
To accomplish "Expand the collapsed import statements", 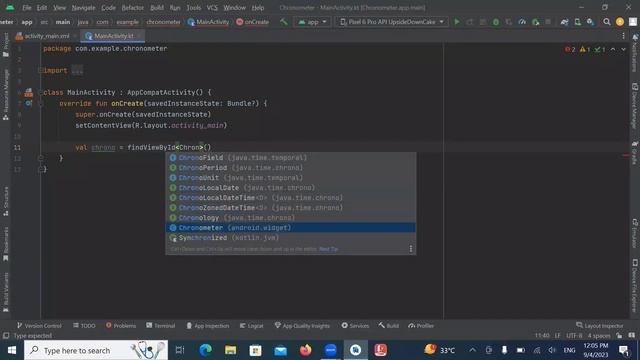I will coord(77,70).
